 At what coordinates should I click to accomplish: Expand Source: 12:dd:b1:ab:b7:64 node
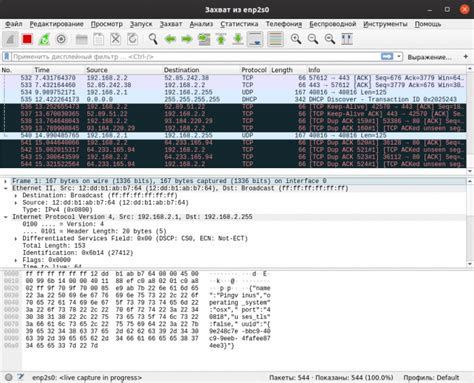pos(16,203)
